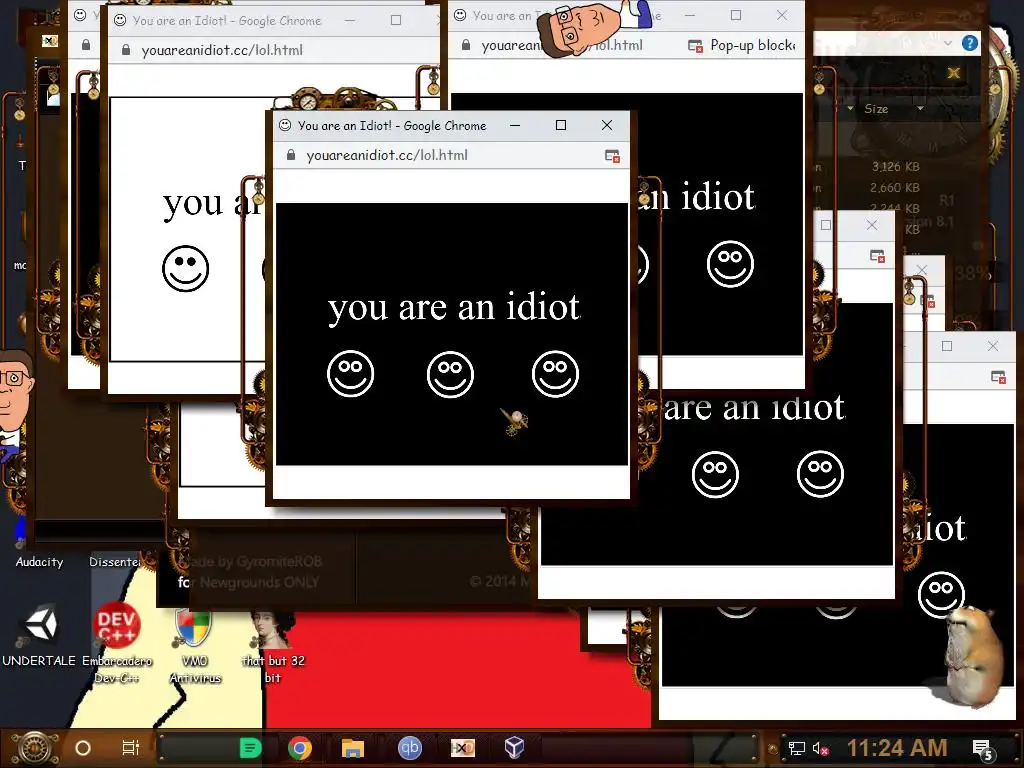
Task: Open the notification center with 5 badge
Action: 983,749
